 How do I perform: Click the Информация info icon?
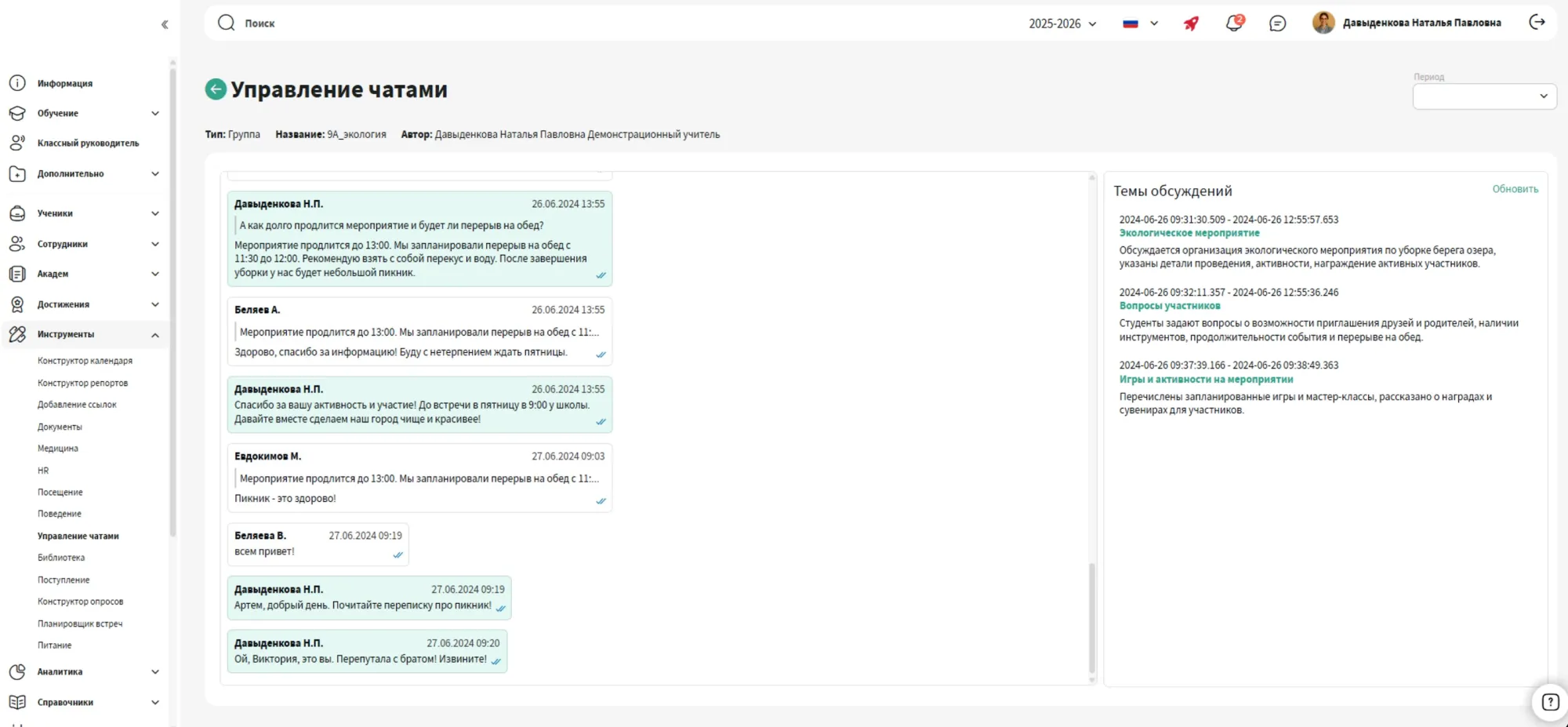17,83
